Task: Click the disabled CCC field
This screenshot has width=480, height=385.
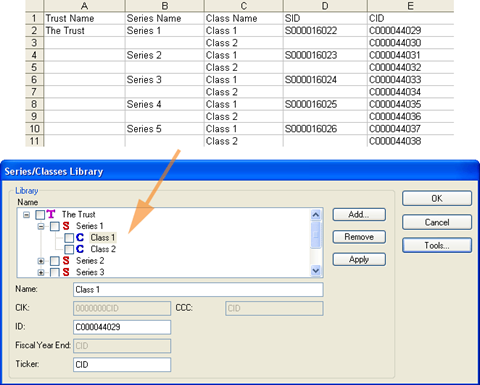Action: [274, 308]
